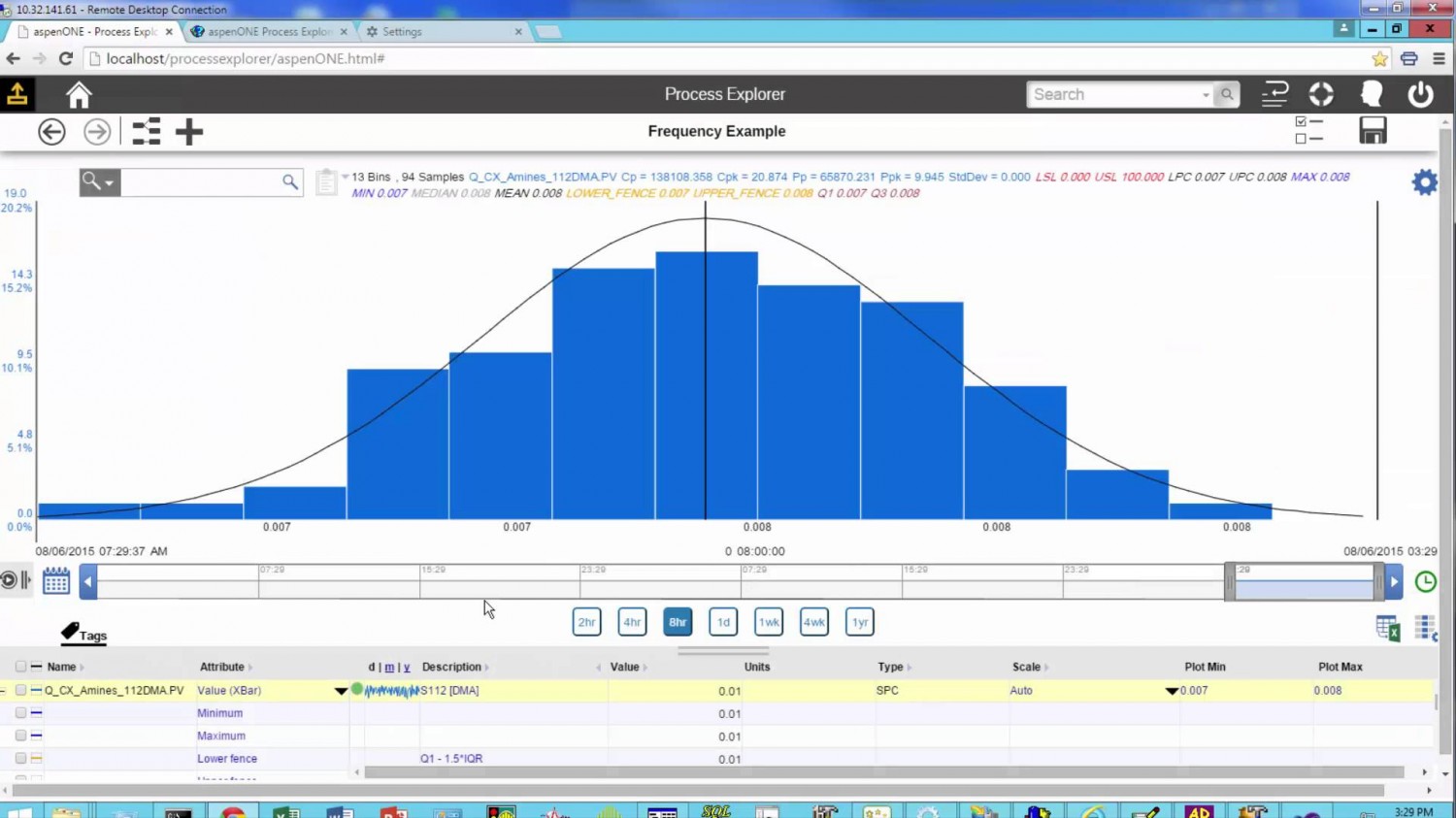Click the Home icon in Process Explorer
The width and height of the screenshot is (1456, 818).
click(79, 95)
